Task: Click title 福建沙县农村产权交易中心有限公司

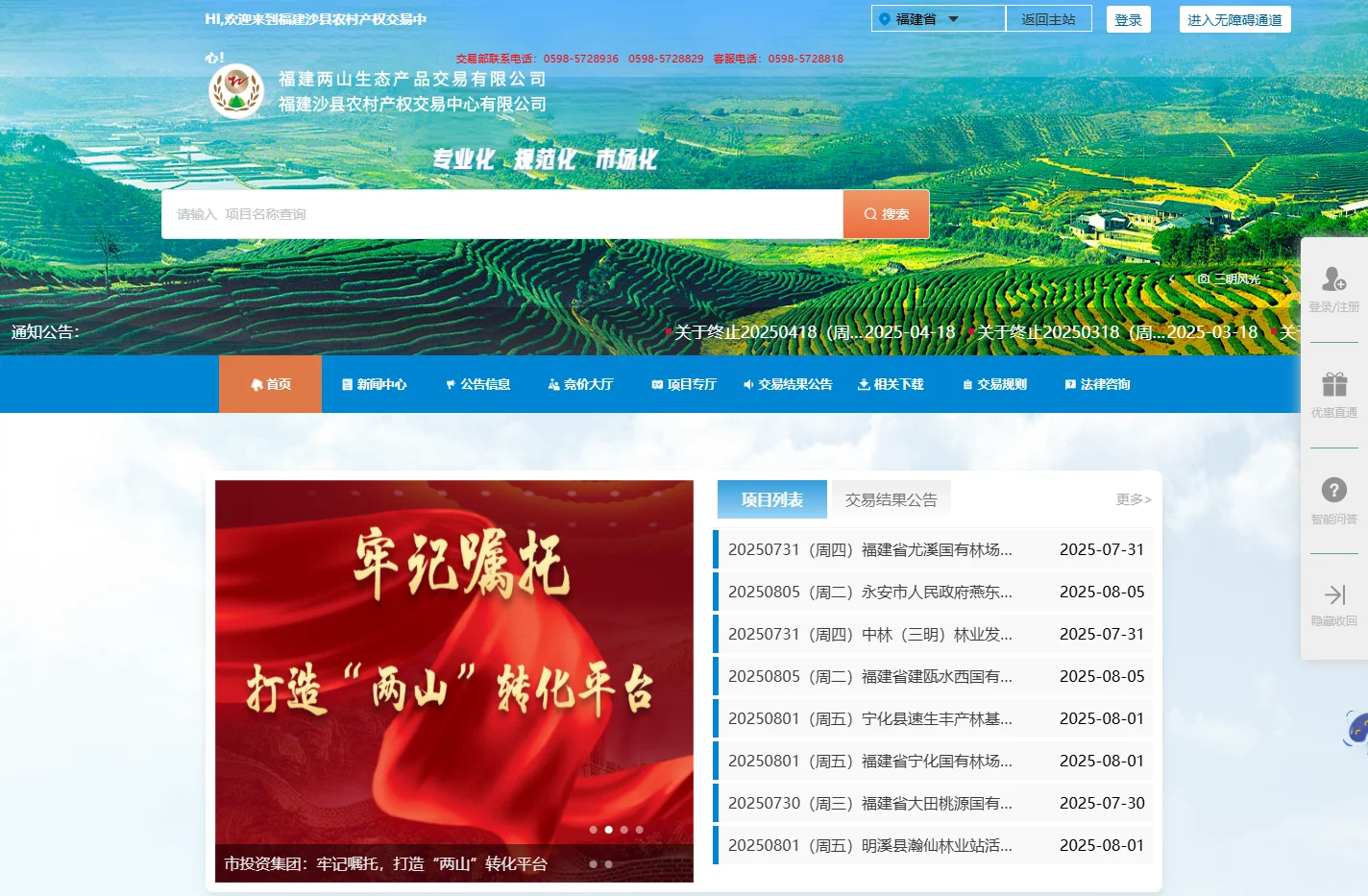Action: click(x=412, y=104)
